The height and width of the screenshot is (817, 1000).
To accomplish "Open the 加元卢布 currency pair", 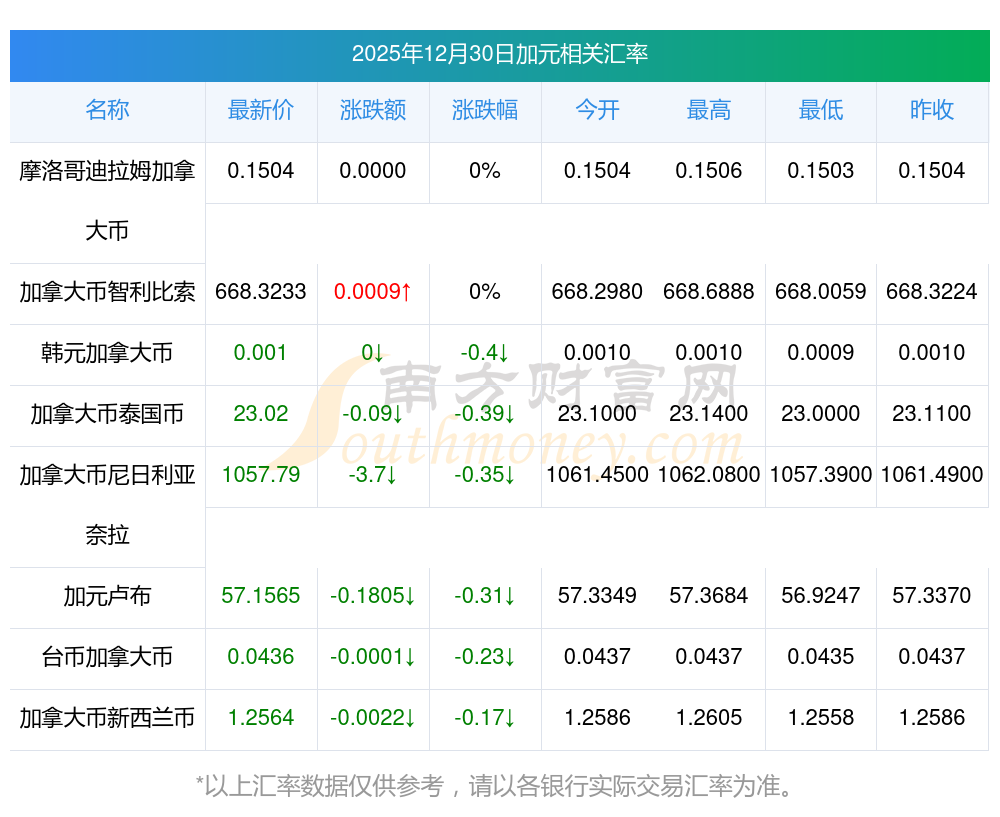I will 107,597.
